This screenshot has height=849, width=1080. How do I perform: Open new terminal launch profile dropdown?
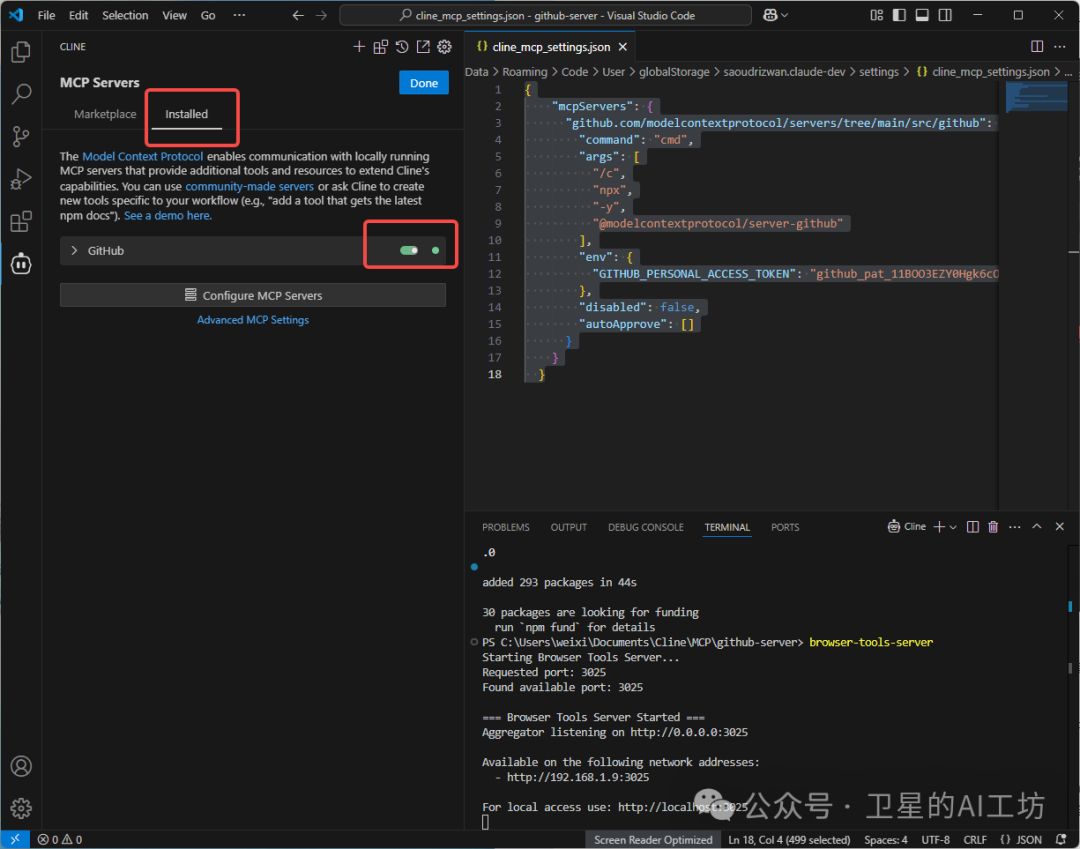click(953, 527)
